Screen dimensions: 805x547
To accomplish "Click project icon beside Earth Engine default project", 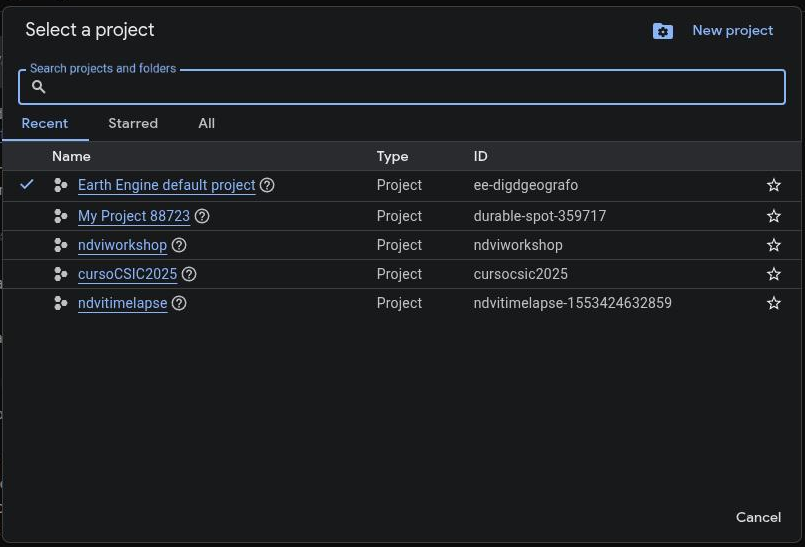I will pos(61,185).
